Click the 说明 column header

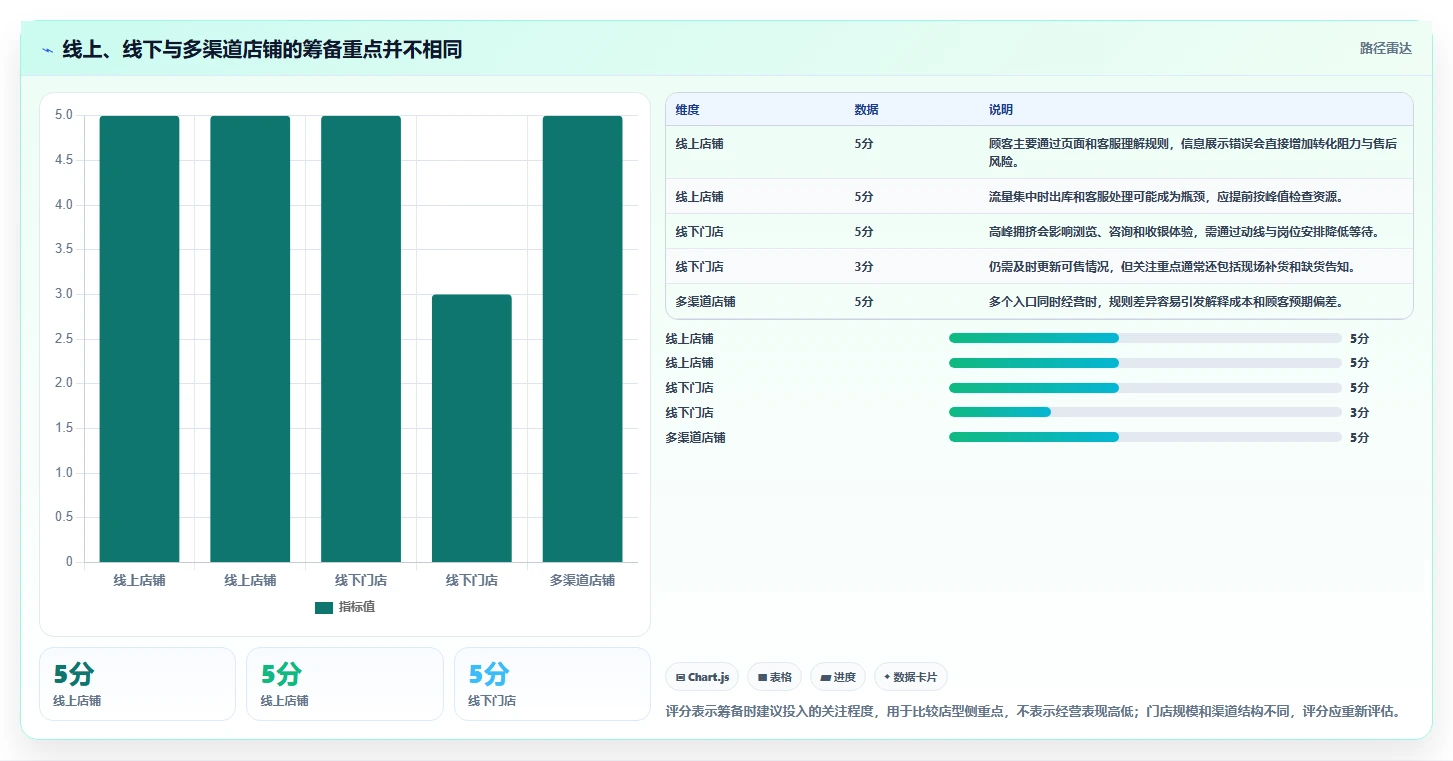click(x=1001, y=110)
